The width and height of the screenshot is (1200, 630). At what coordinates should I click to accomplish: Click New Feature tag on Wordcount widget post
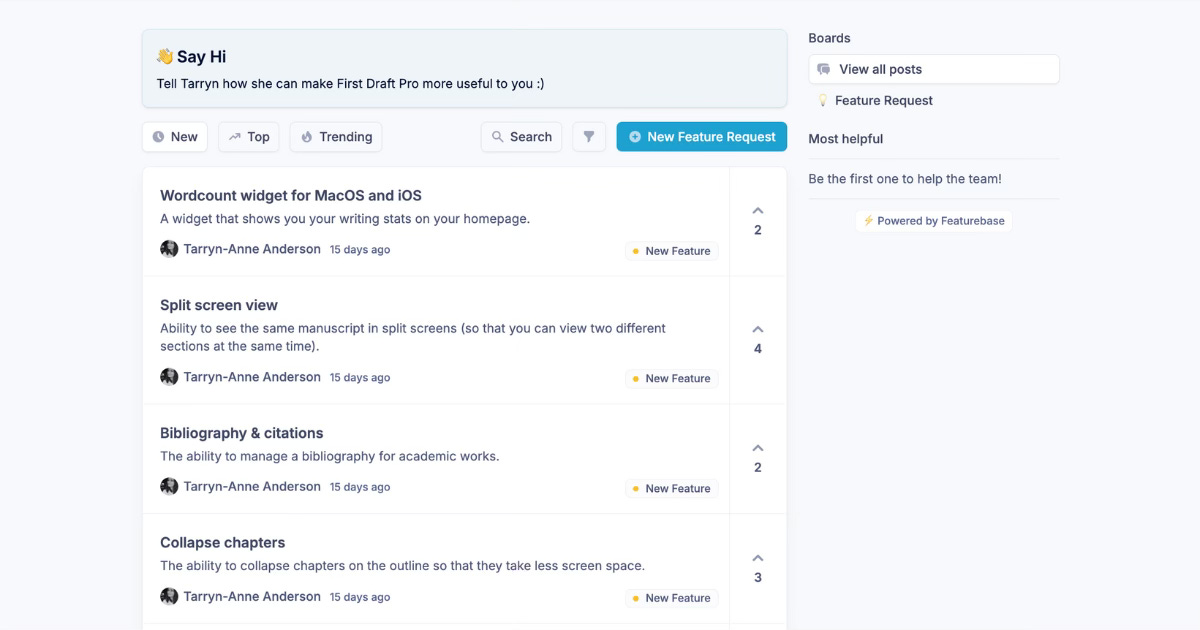[671, 251]
